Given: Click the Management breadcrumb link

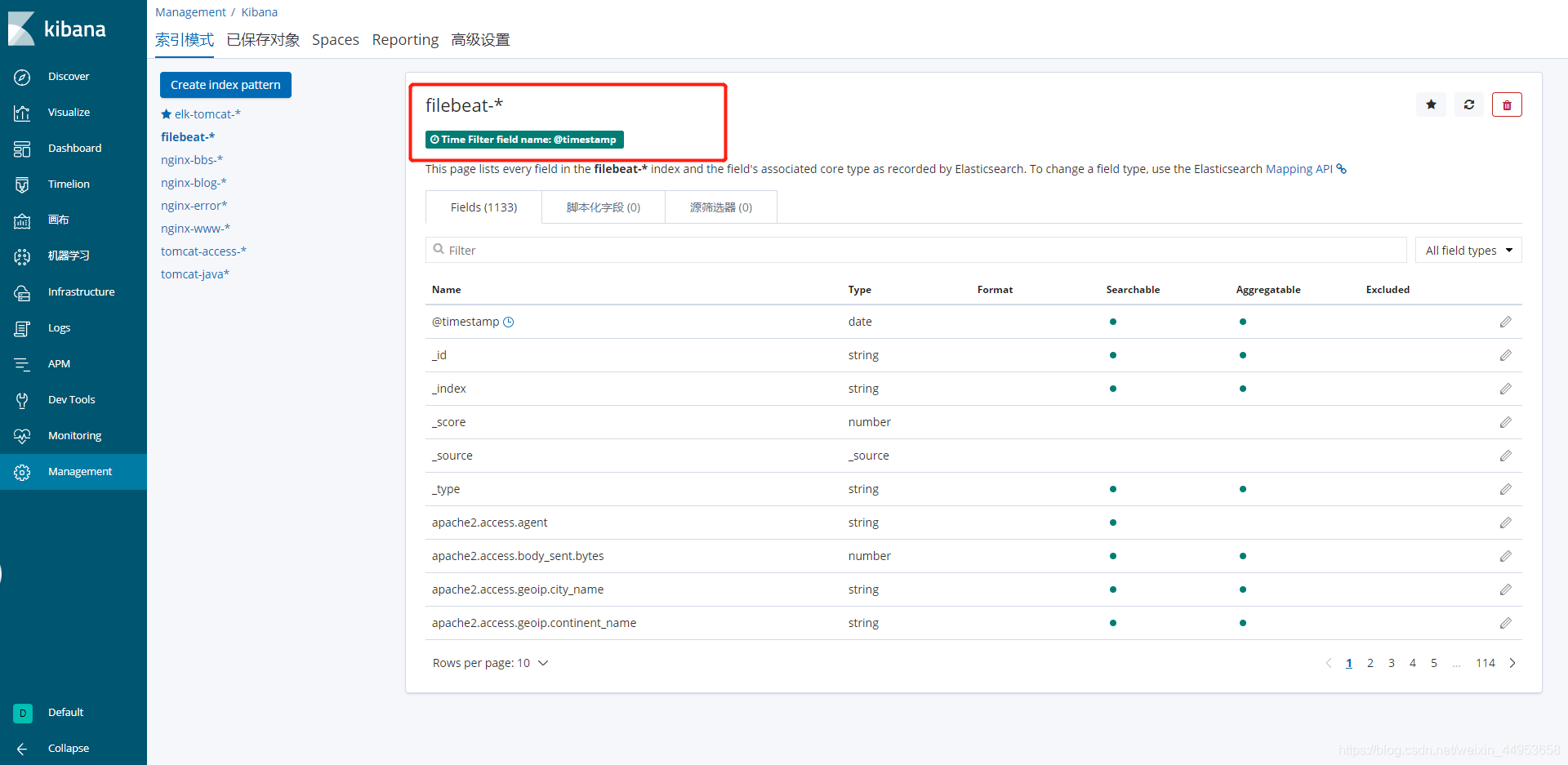Looking at the screenshot, I should coord(190,12).
